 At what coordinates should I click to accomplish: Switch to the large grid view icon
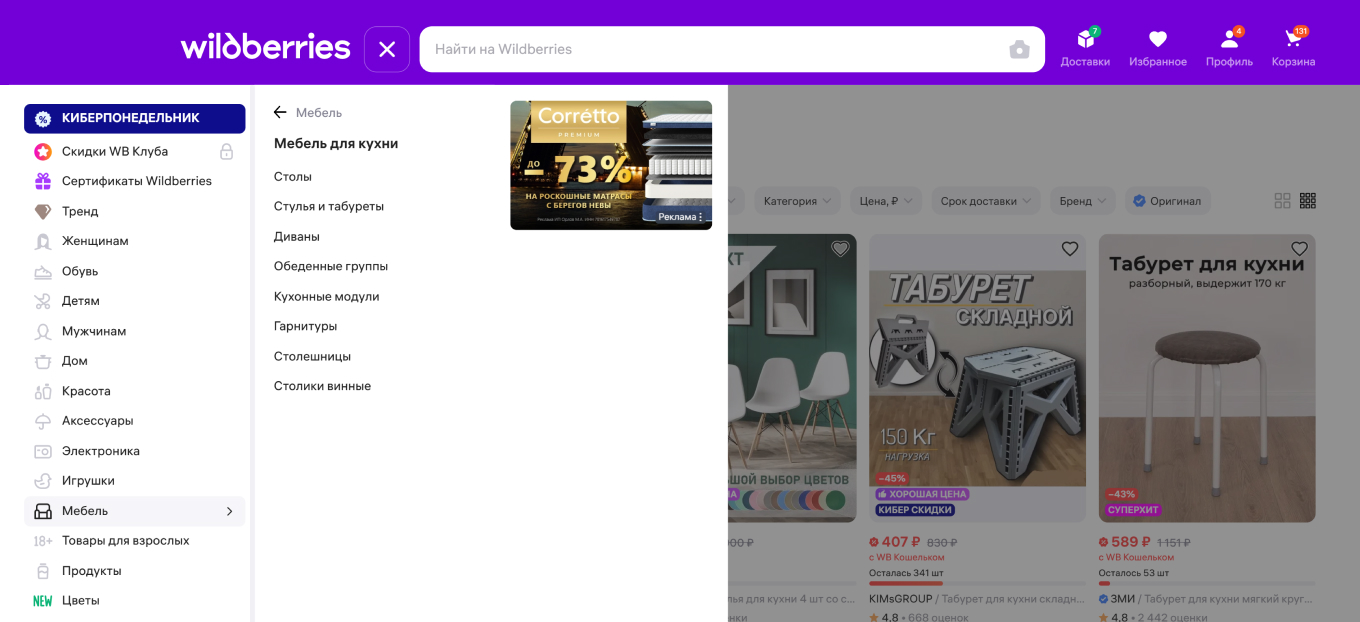(1282, 201)
